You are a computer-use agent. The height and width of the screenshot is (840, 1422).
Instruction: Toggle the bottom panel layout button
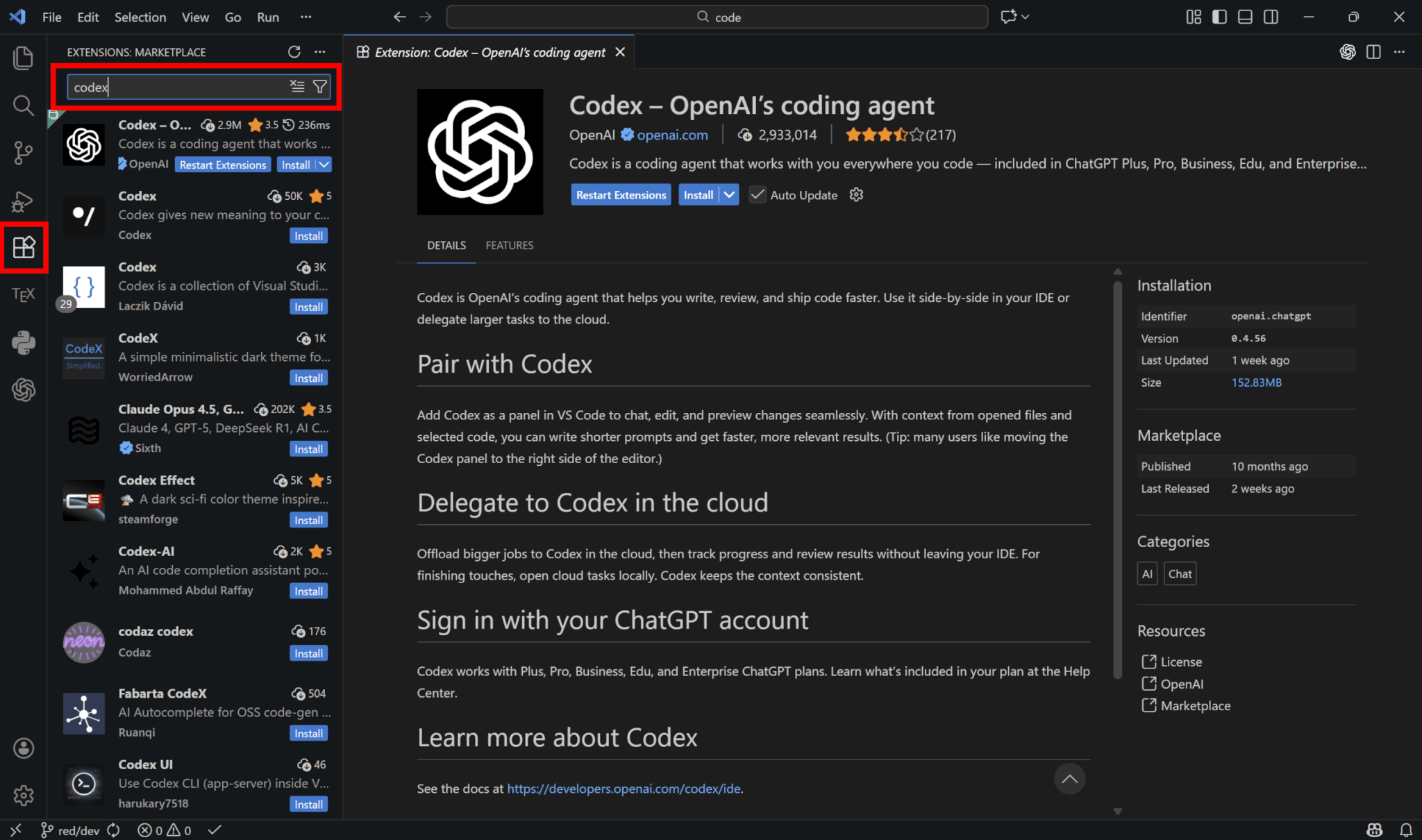pyautogui.click(x=1245, y=17)
